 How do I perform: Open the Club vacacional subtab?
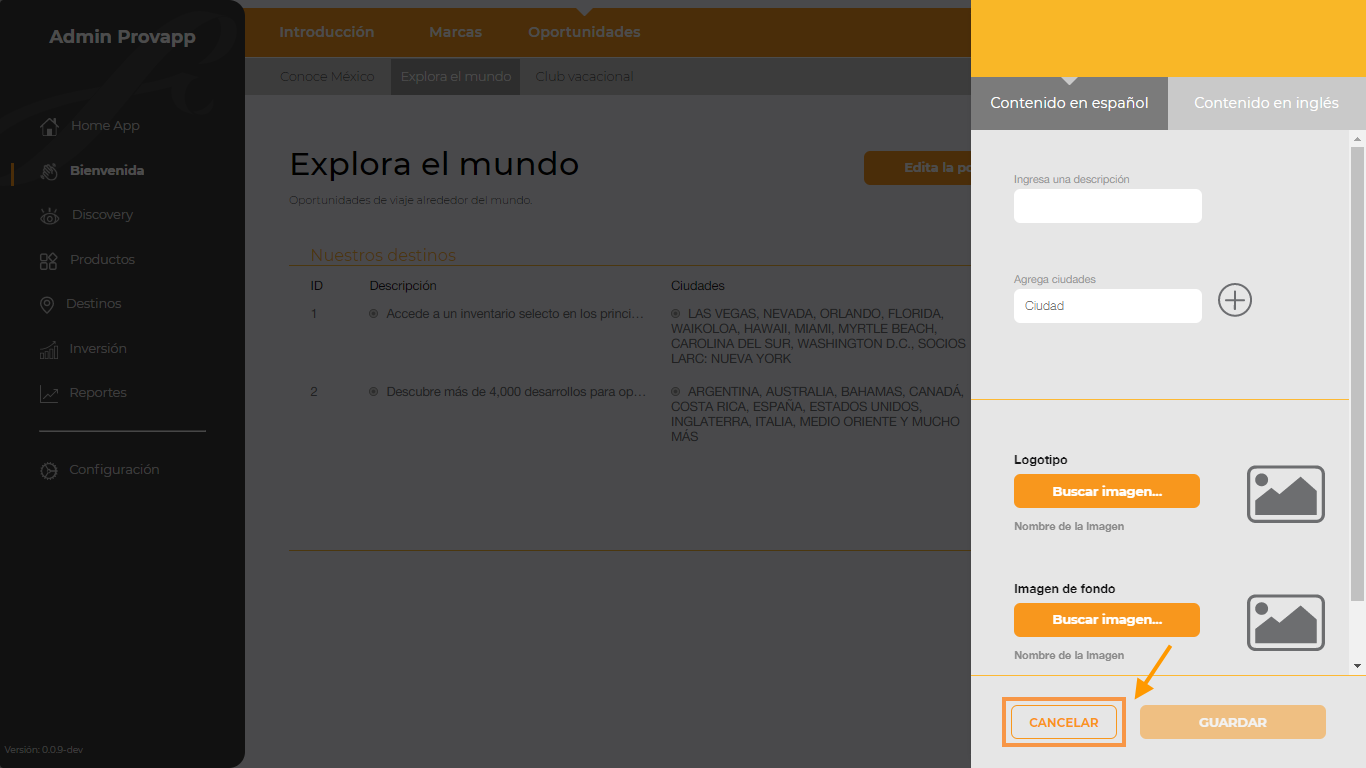[584, 76]
